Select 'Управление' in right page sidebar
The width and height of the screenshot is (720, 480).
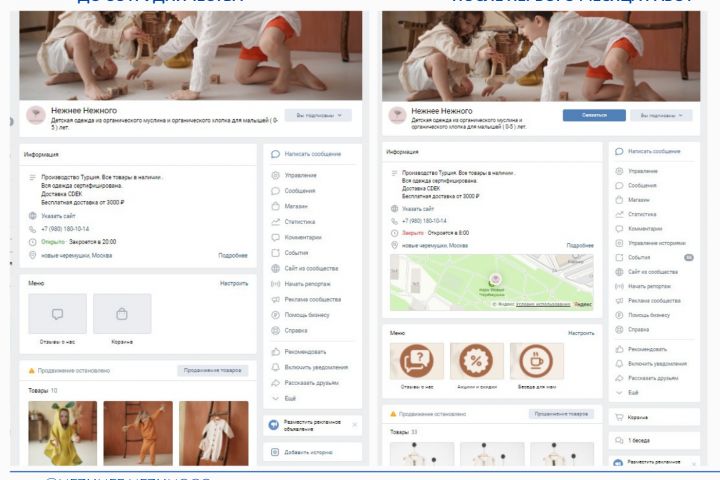point(643,171)
